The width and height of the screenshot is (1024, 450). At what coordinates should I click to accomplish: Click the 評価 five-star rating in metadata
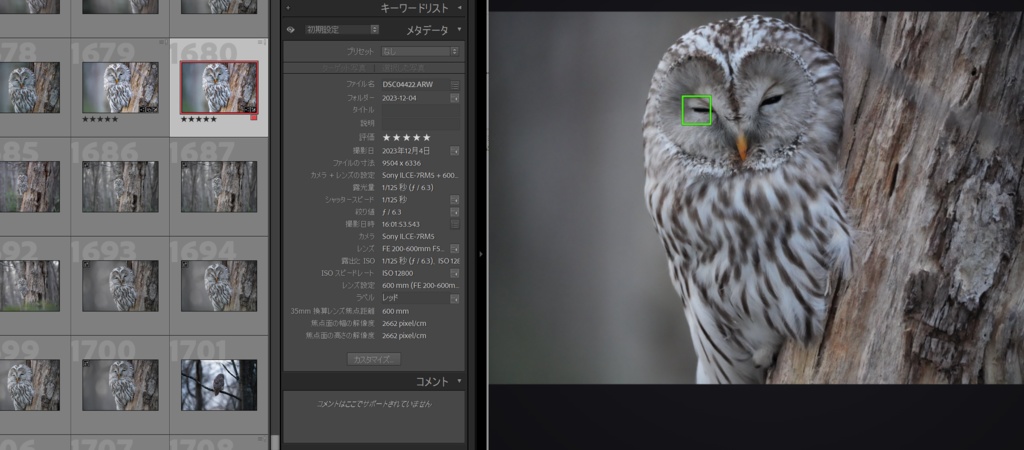pyautogui.click(x=406, y=138)
